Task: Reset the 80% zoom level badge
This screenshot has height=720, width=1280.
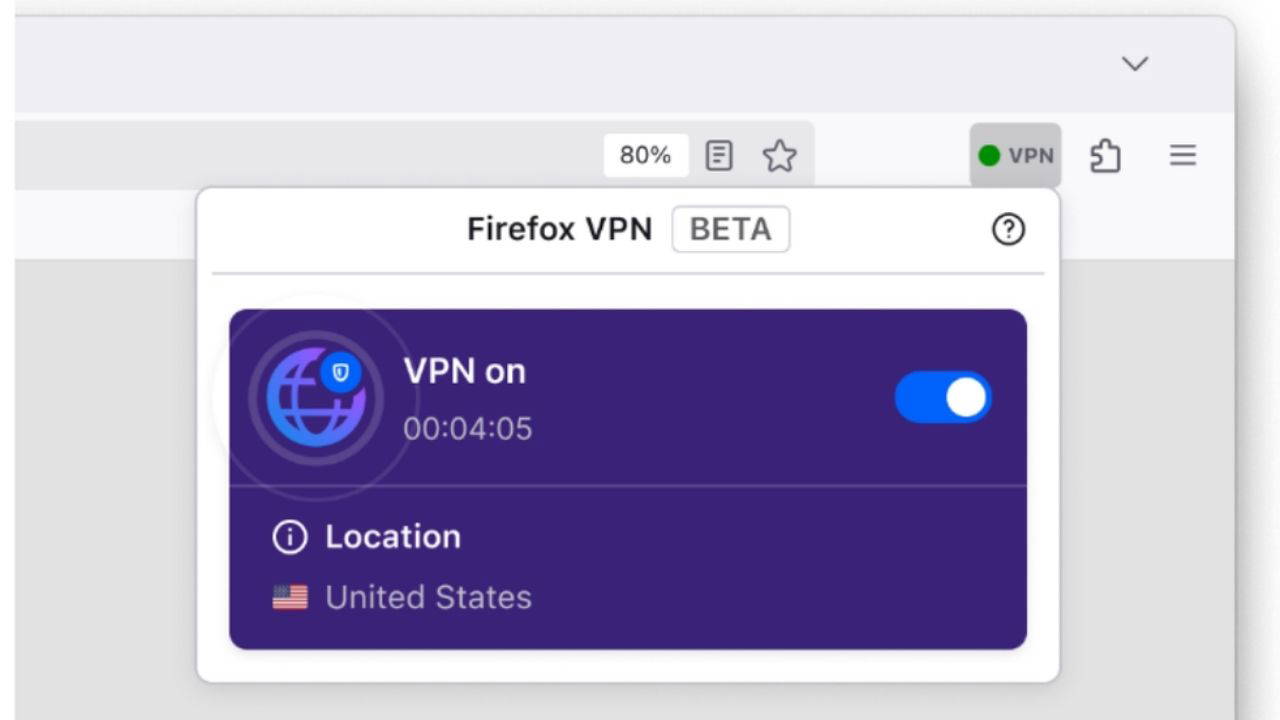Action: pyautogui.click(x=645, y=155)
